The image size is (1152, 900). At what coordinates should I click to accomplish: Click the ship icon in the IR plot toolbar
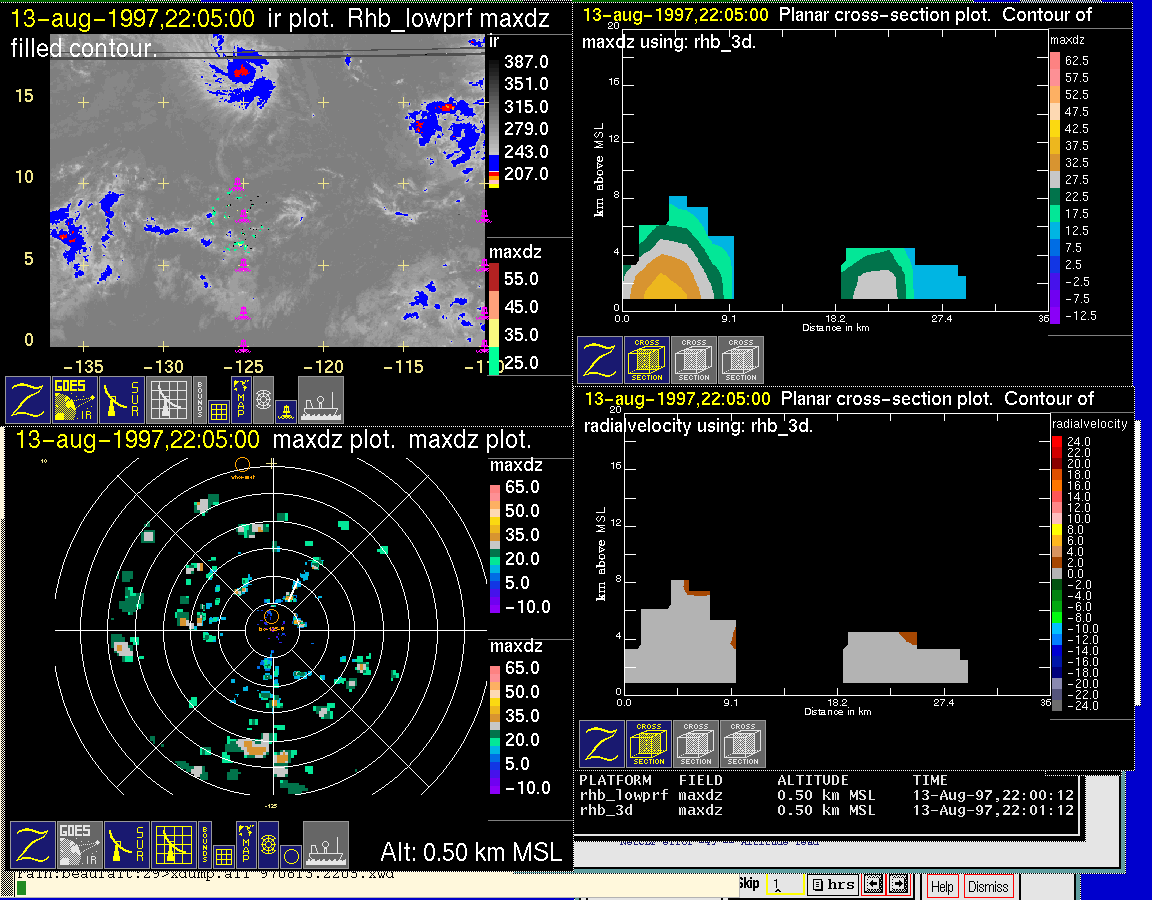coord(321,400)
